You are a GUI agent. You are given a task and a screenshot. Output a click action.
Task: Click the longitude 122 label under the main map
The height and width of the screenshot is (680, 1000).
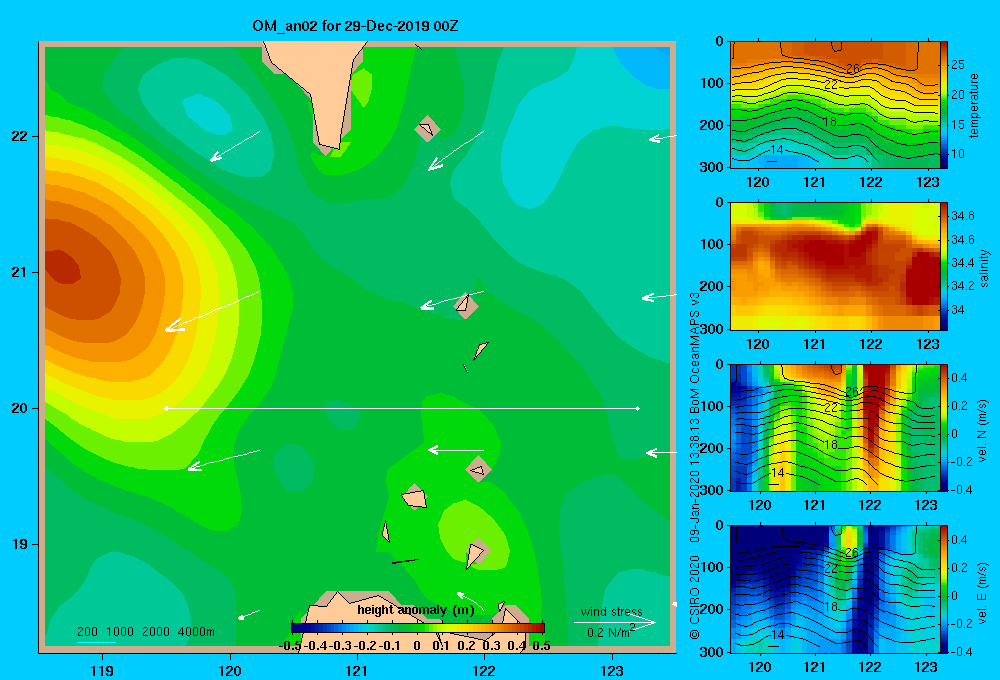click(x=484, y=670)
